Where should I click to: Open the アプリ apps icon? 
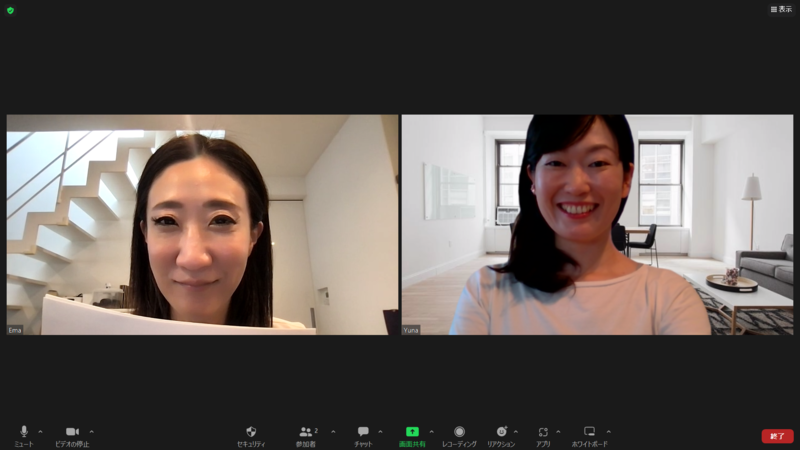click(x=543, y=432)
